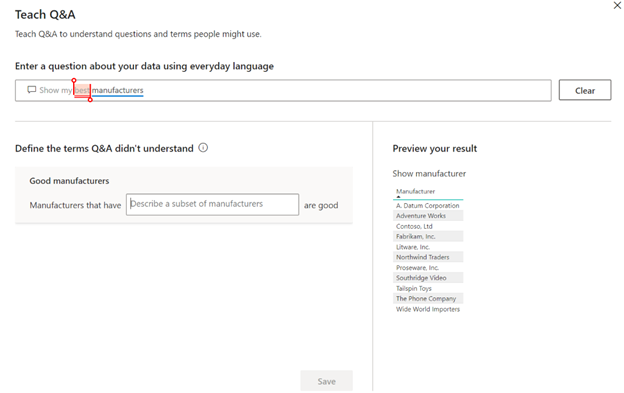The image size is (624, 393).
Task: Click the Manufacturer column header
Action: click(415, 191)
